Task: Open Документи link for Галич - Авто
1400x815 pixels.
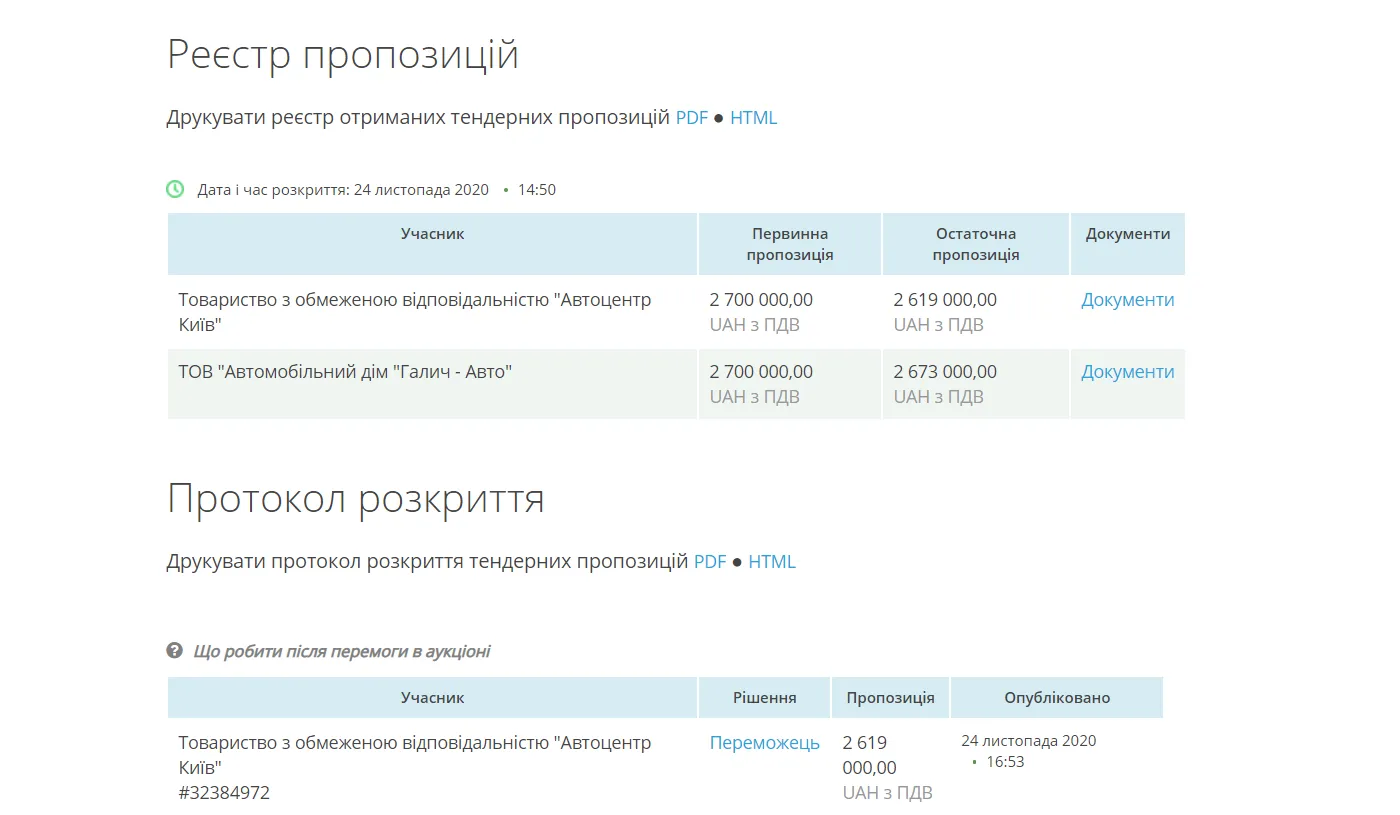Action: 1127,372
